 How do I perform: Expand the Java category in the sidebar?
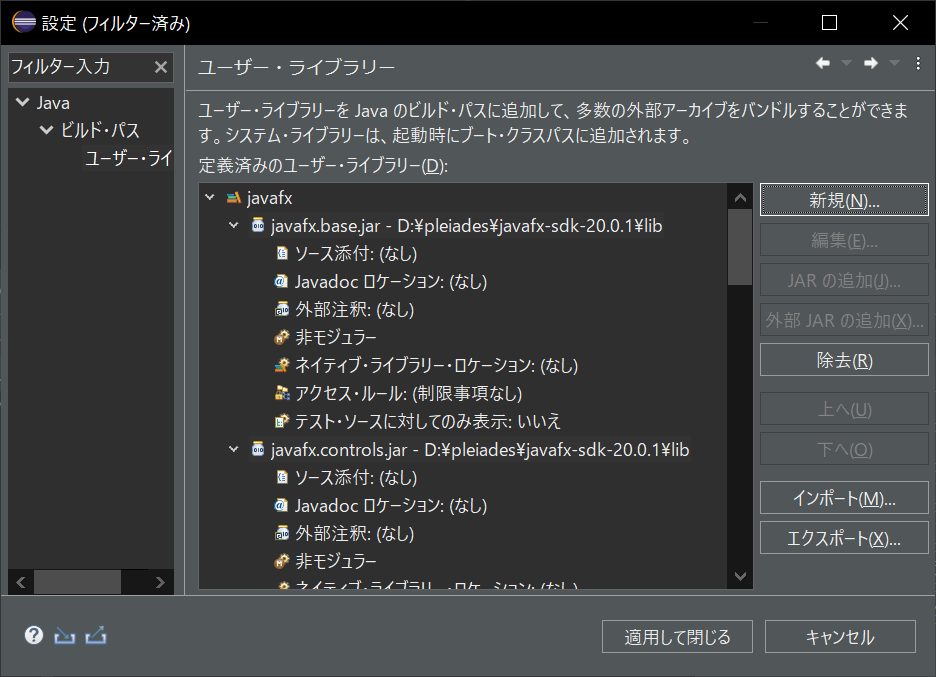pos(22,102)
